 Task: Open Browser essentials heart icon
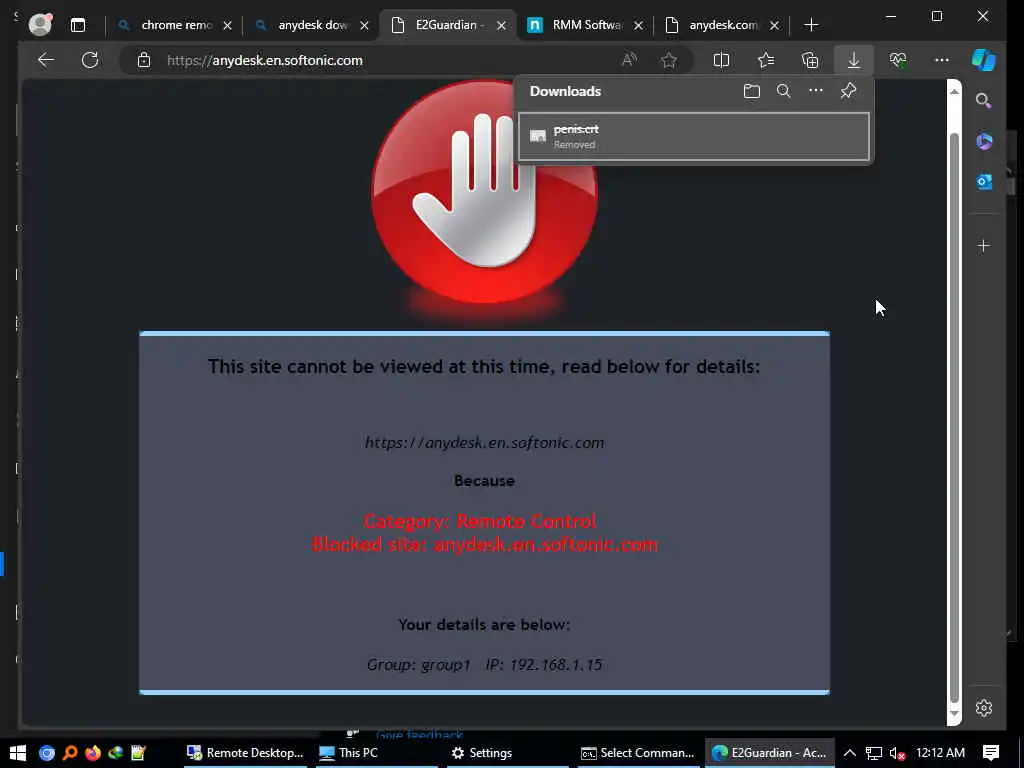click(898, 60)
